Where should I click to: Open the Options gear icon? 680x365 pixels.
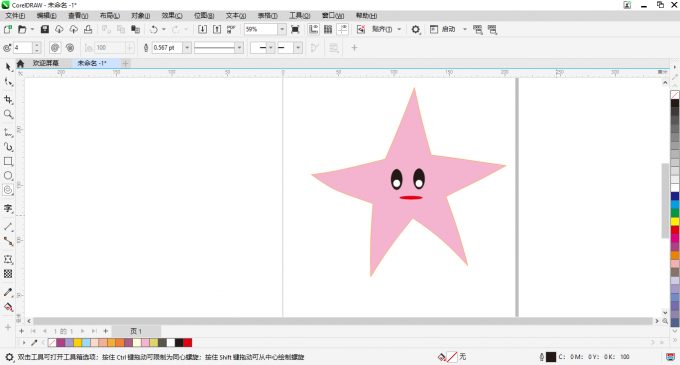pyautogui.click(x=415, y=29)
